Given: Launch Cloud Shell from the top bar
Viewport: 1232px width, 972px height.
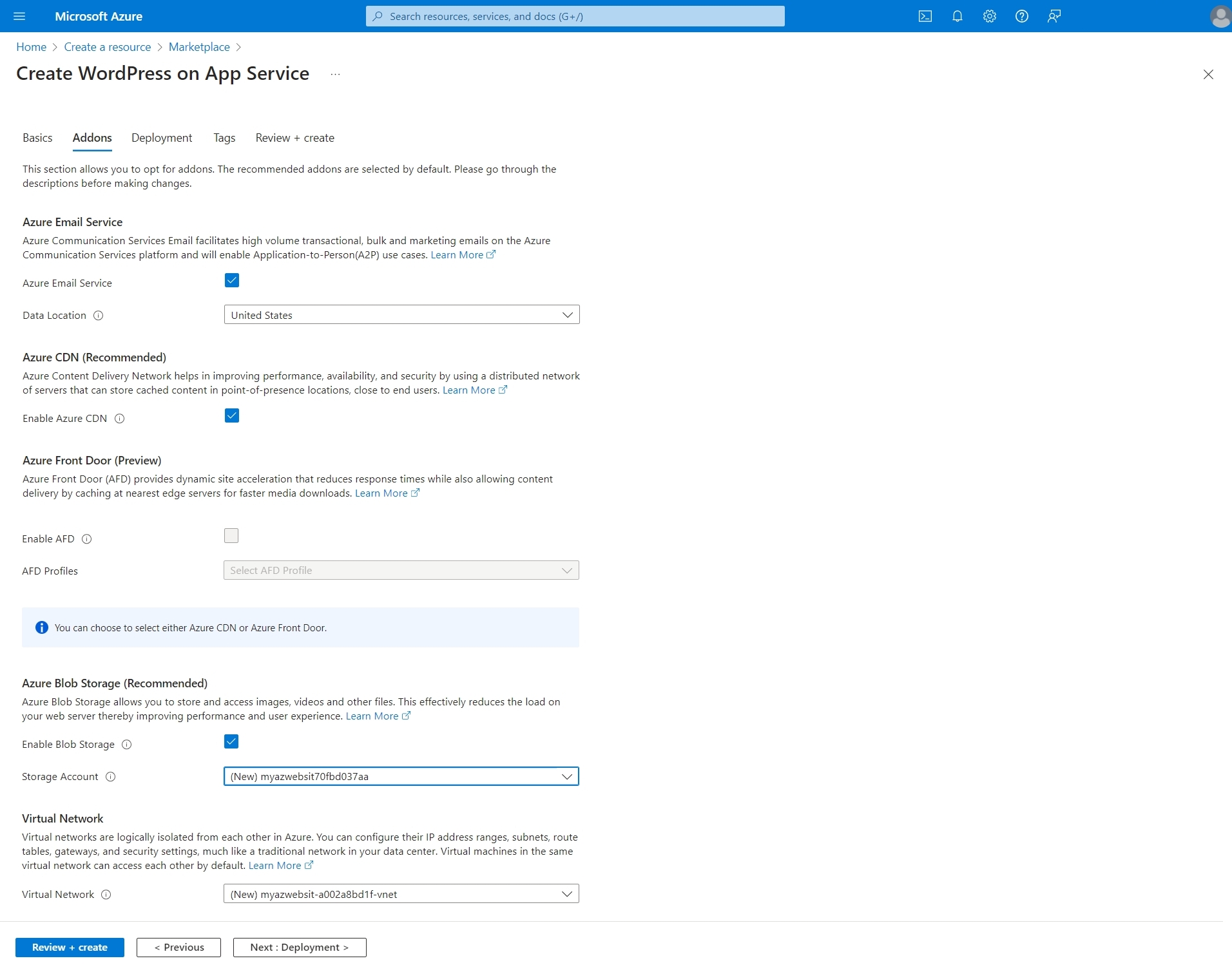Looking at the screenshot, I should click(x=925, y=16).
